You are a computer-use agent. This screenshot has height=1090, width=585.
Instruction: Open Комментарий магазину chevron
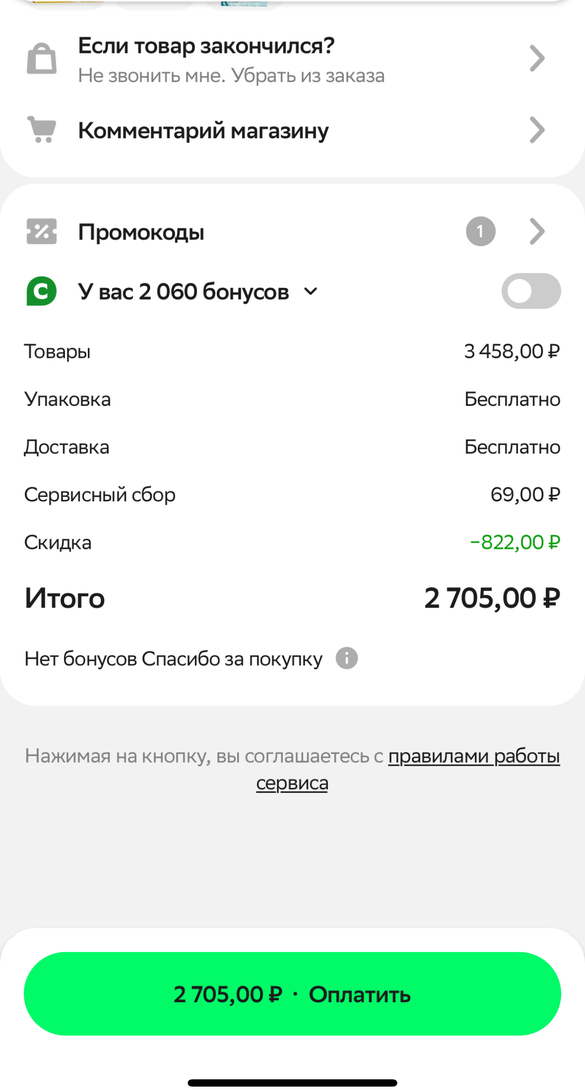(x=537, y=130)
